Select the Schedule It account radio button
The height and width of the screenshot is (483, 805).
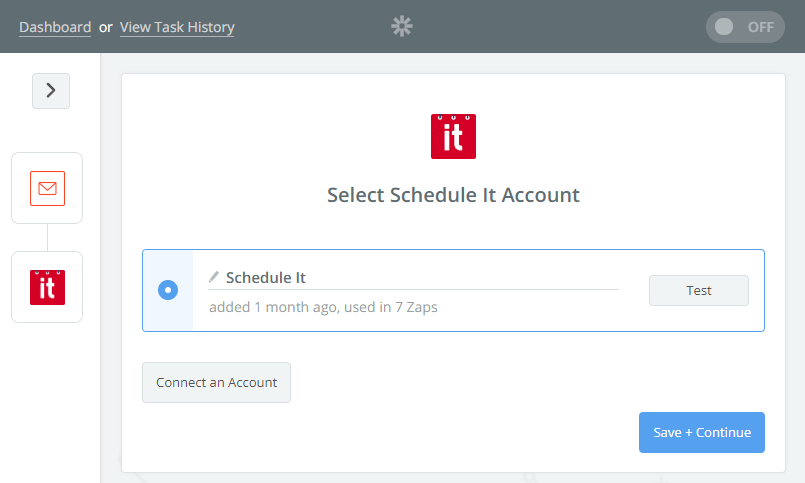[168, 290]
